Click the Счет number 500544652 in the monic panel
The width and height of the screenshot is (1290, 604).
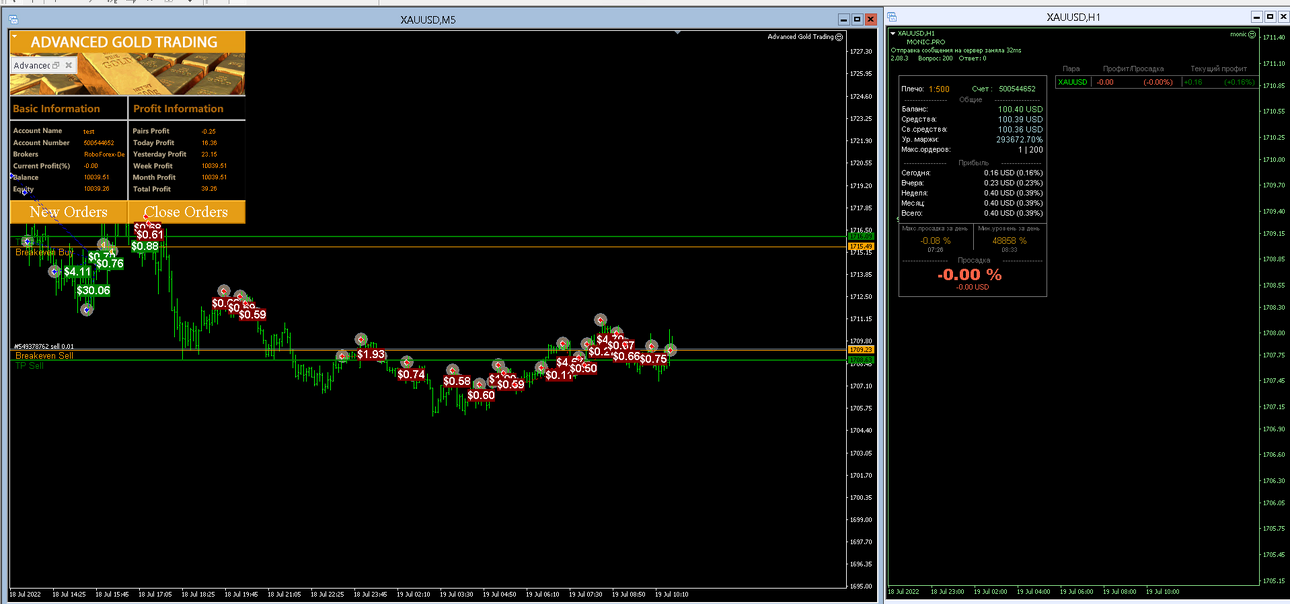[1018, 89]
